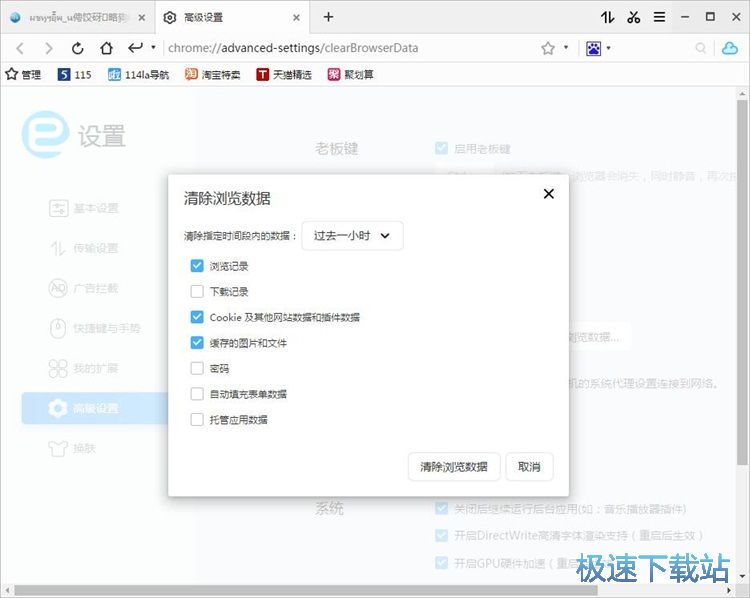Click the vertical scrollbar thumb
The image size is (750, 598).
pyautogui.click(x=742, y=282)
